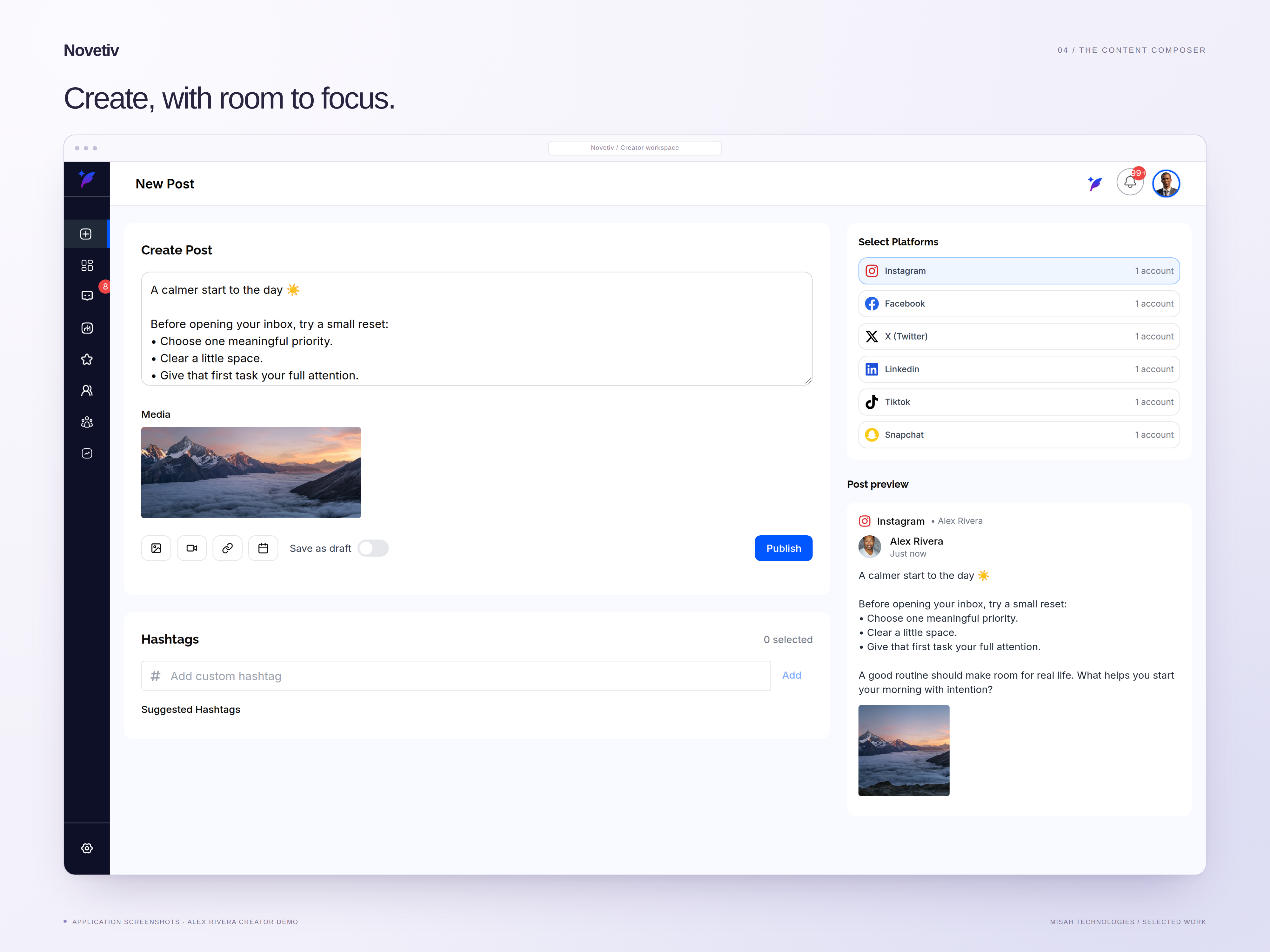This screenshot has width=1270, height=952.
Task: Click the Novetiv feather logo in sidebar
Action: click(87, 178)
